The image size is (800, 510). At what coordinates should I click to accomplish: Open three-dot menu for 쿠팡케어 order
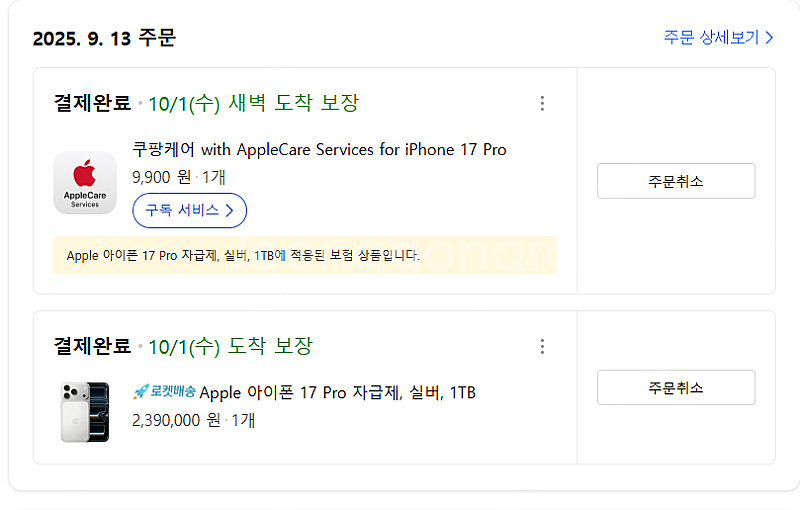pos(542,103)
